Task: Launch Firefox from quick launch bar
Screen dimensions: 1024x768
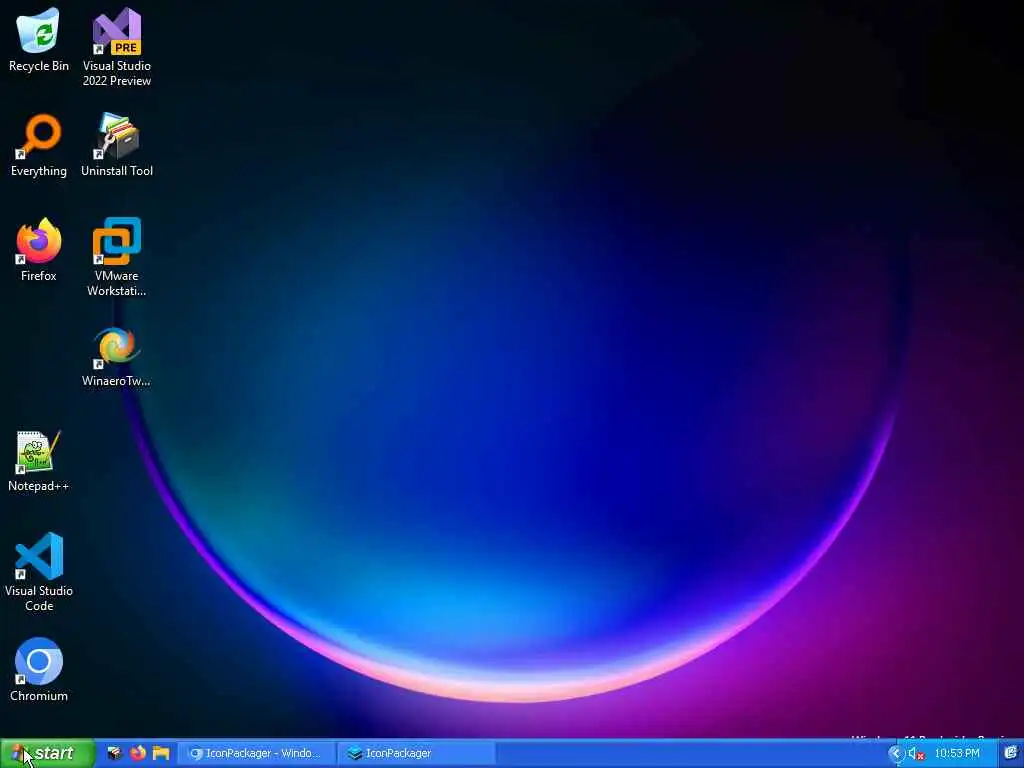Action: point(138,754)
